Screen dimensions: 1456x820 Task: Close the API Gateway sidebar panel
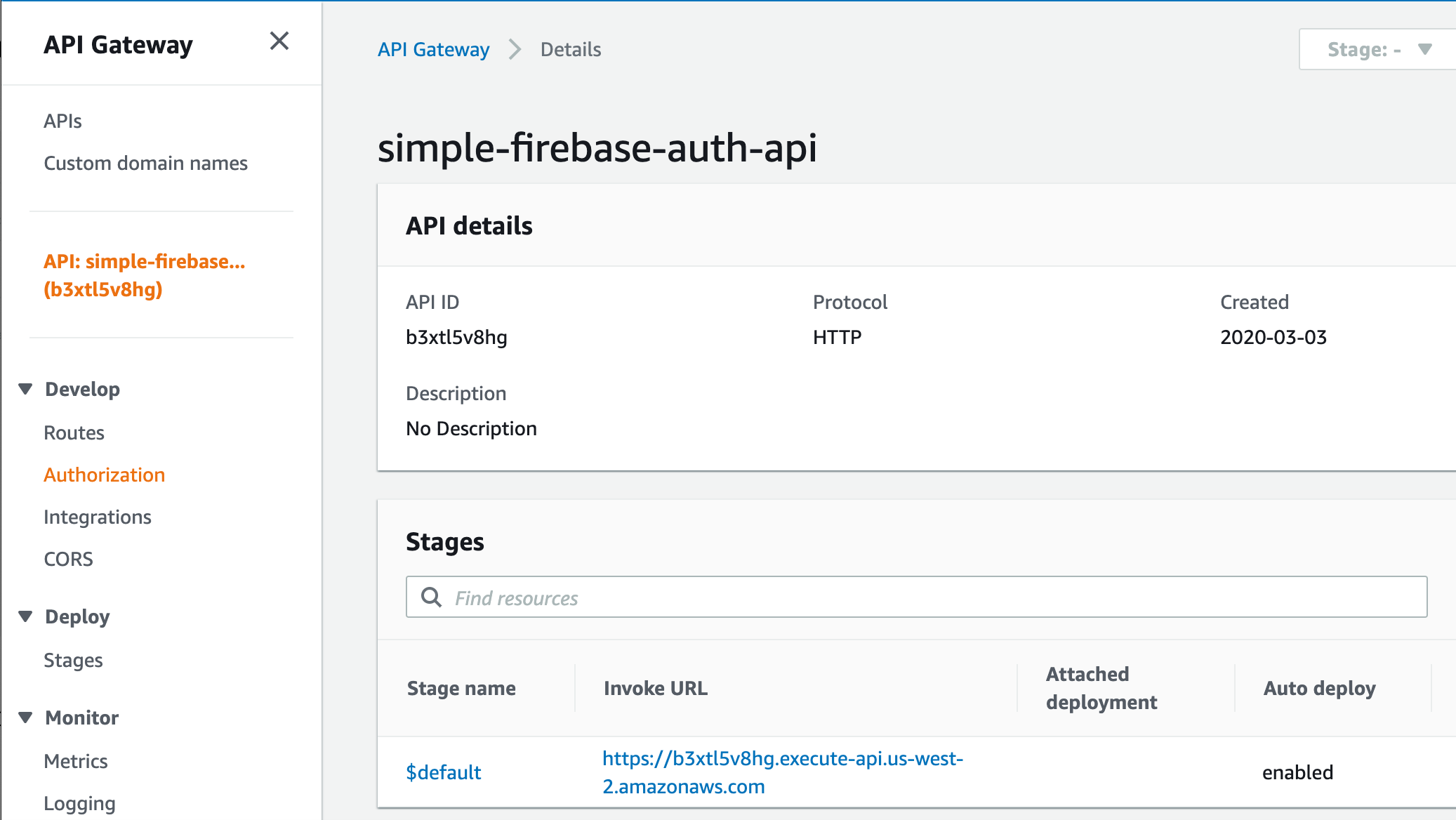click(x=279, y=41)
